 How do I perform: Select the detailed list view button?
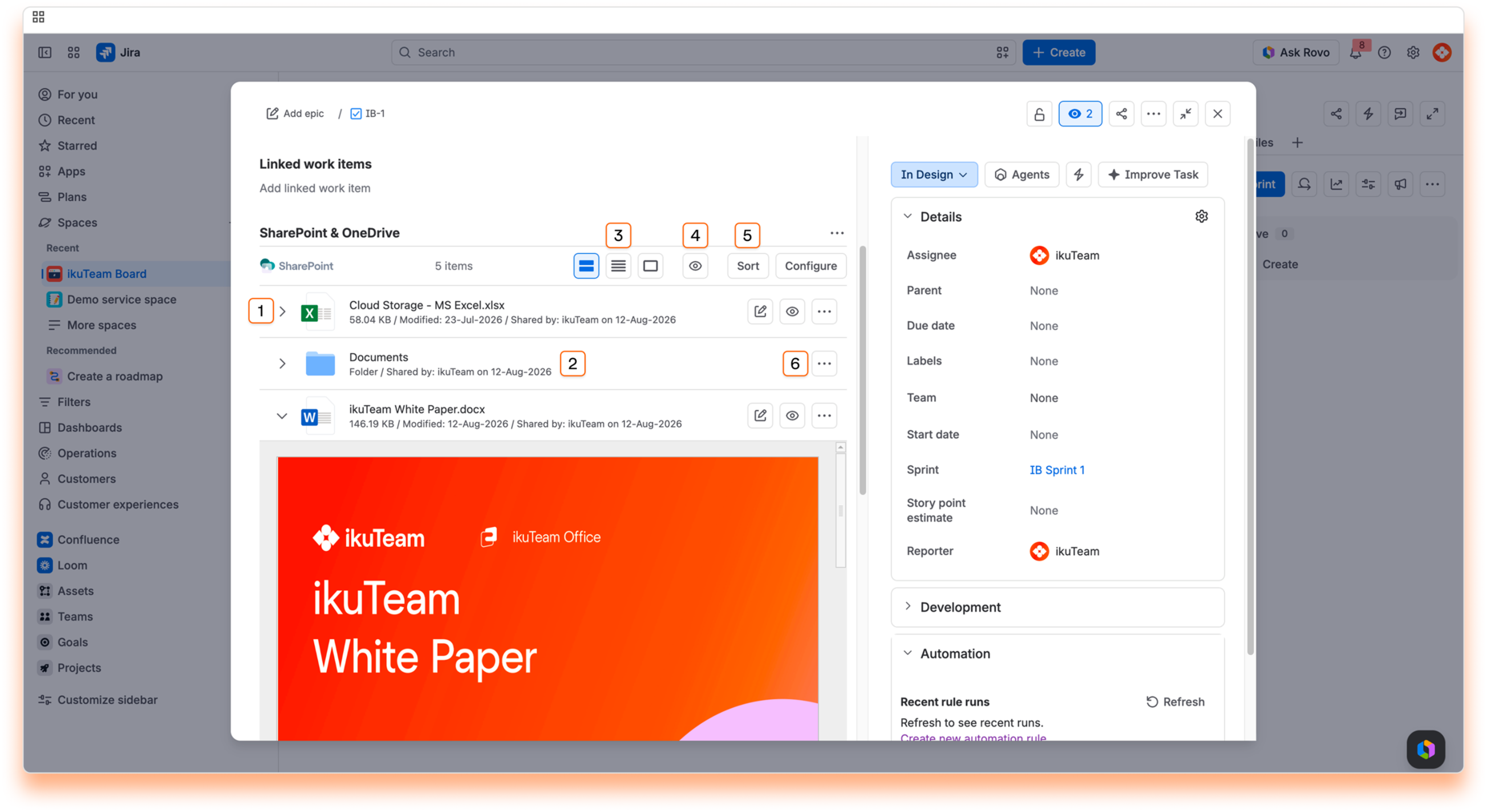click(x=586, y=266)
